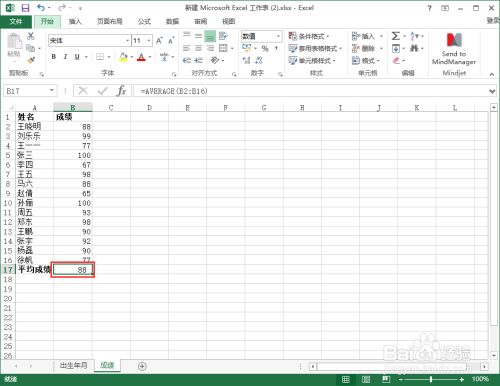
Task: Toggle top vertical alignment
Action: 187,36
